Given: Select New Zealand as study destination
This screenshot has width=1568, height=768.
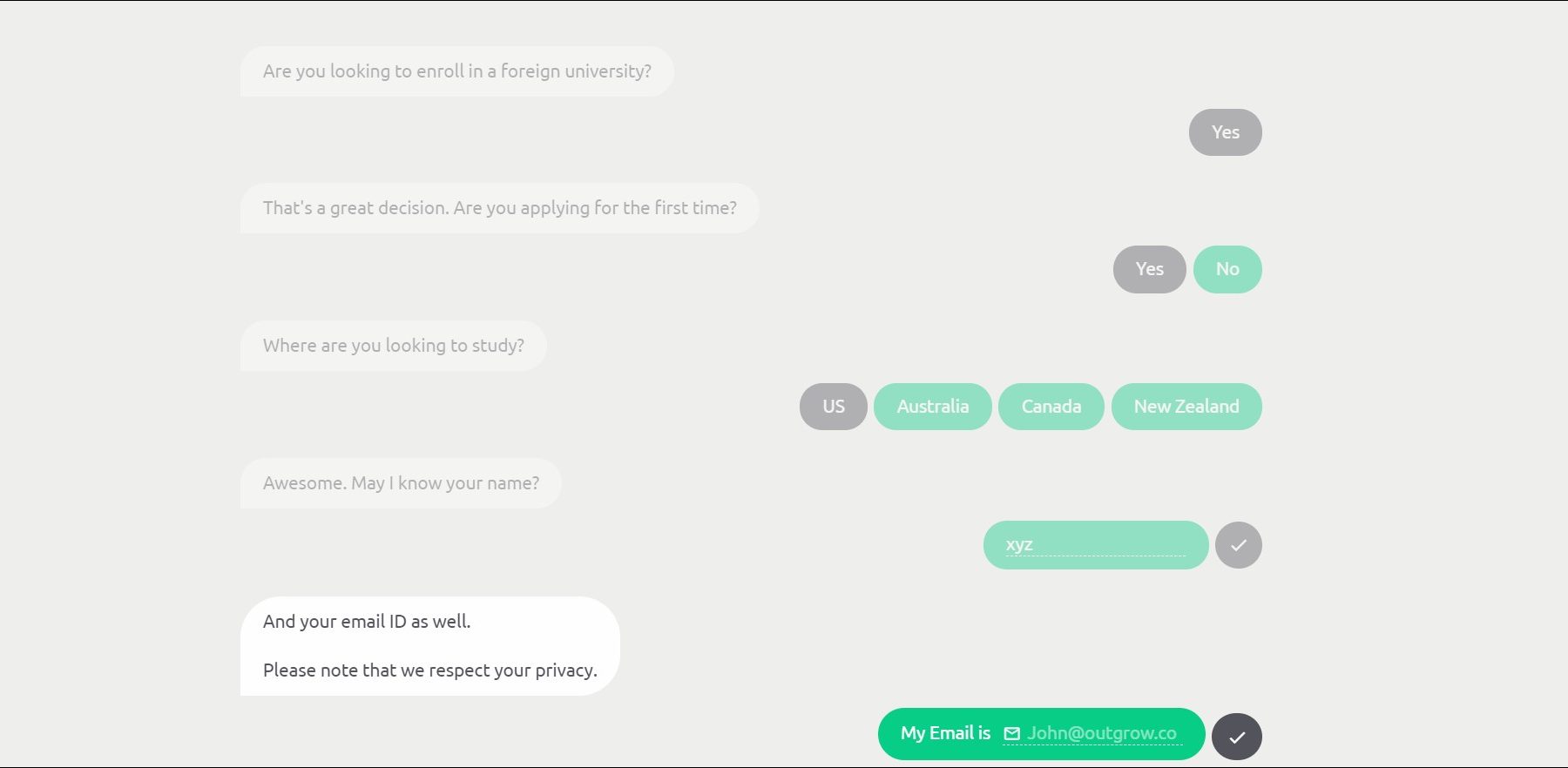Looking at the screenshot, I should (1186, 407).
